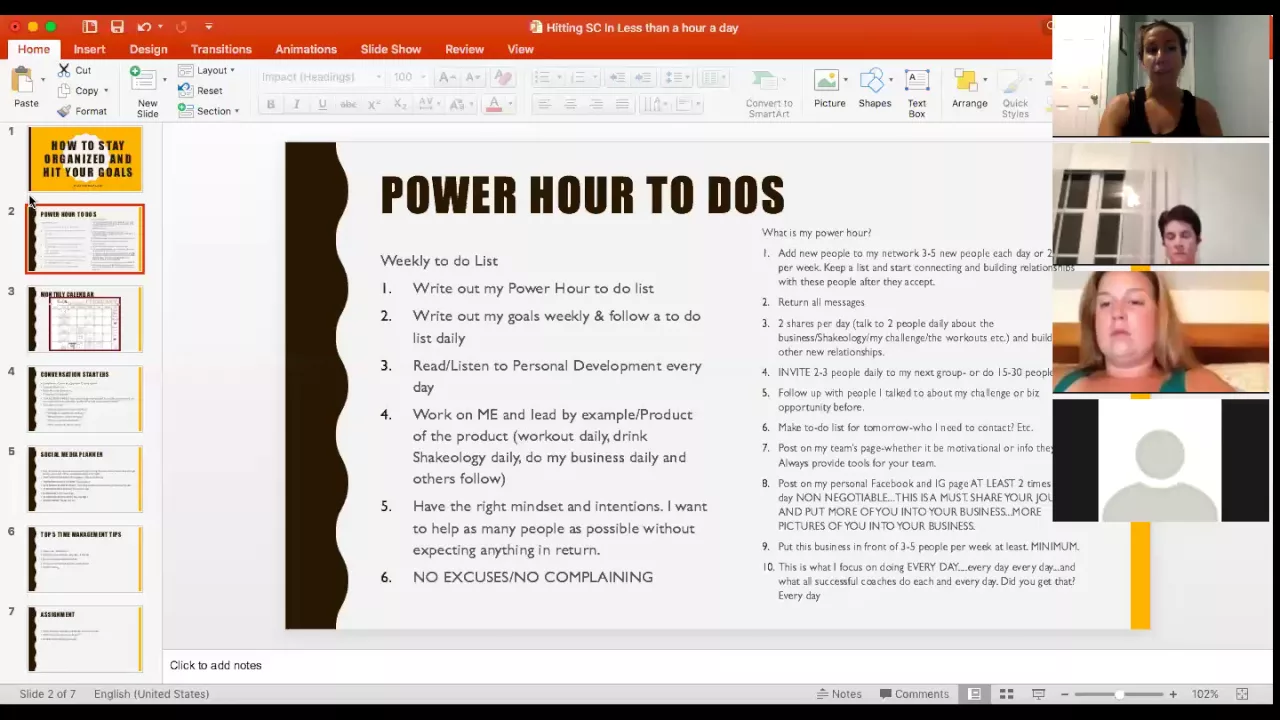Viewport: 1280px width, 720px height.
Task: Toggle Italic formatting
Action: click(296, 105)
